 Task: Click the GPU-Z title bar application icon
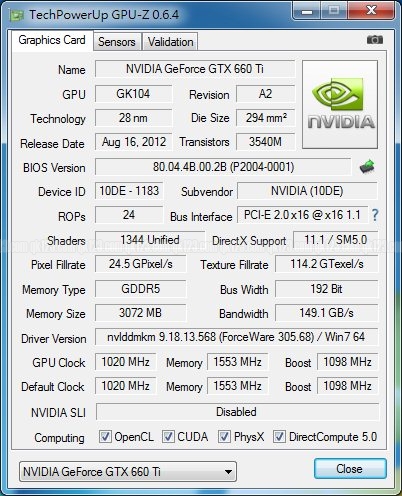coord(17,15)
